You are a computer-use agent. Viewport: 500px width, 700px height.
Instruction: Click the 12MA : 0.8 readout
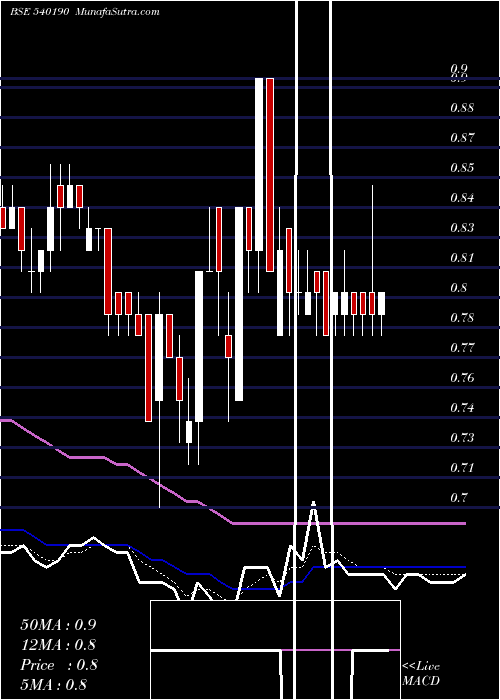pyautogui.click(x=58, y=645)
